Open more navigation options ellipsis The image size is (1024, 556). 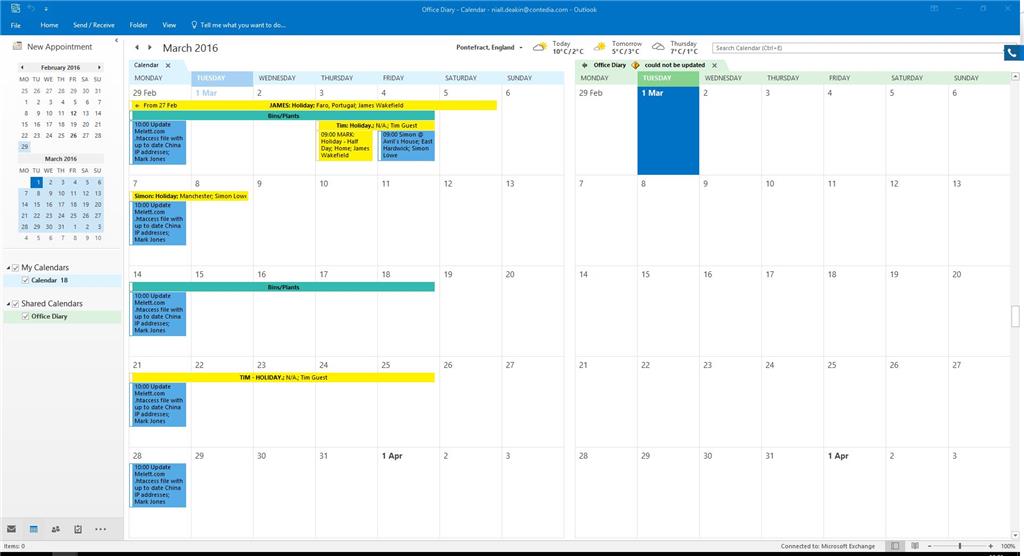point(100,529)
